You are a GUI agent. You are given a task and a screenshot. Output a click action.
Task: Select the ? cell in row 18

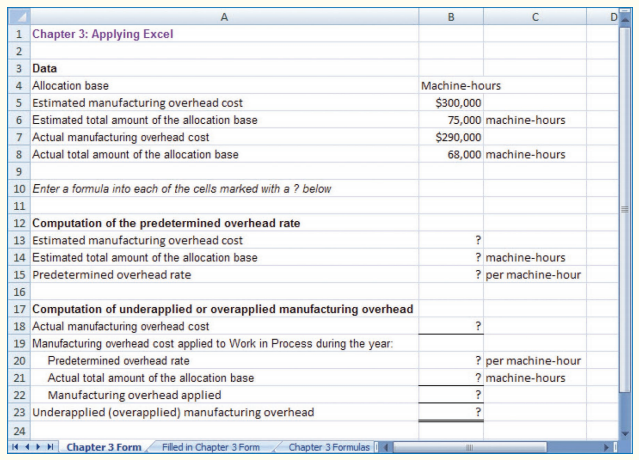(x=451, y=326)
